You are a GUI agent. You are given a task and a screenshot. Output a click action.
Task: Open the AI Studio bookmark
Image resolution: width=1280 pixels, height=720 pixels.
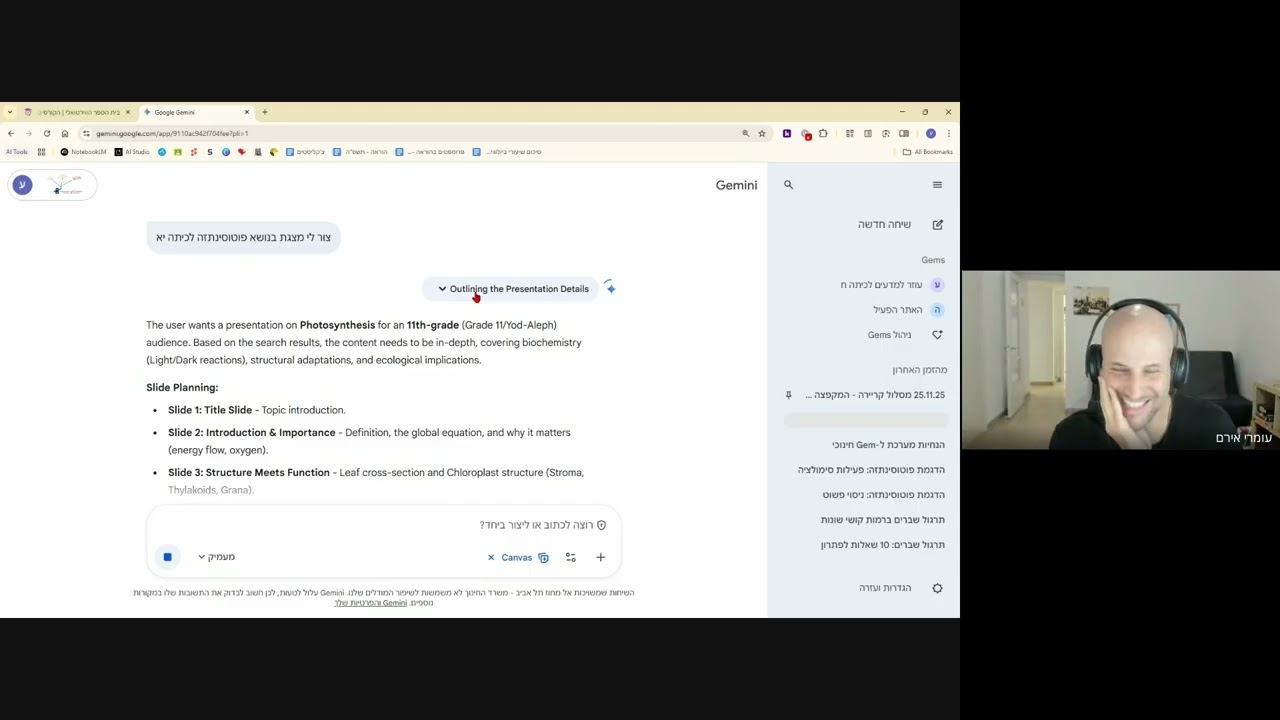(x=132, y=152)
